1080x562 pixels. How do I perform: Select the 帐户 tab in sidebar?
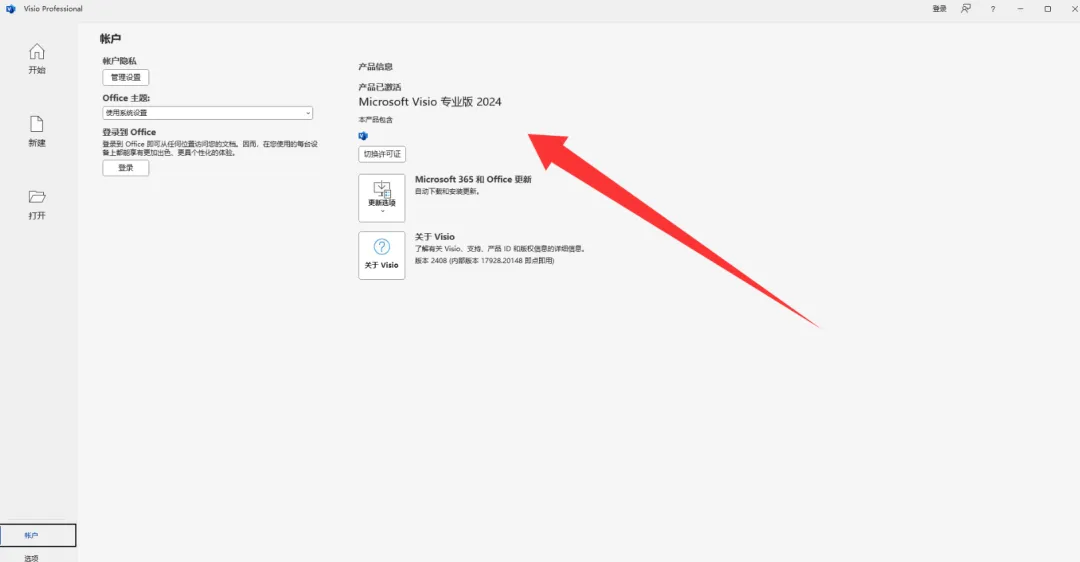[x=38, y=535]
